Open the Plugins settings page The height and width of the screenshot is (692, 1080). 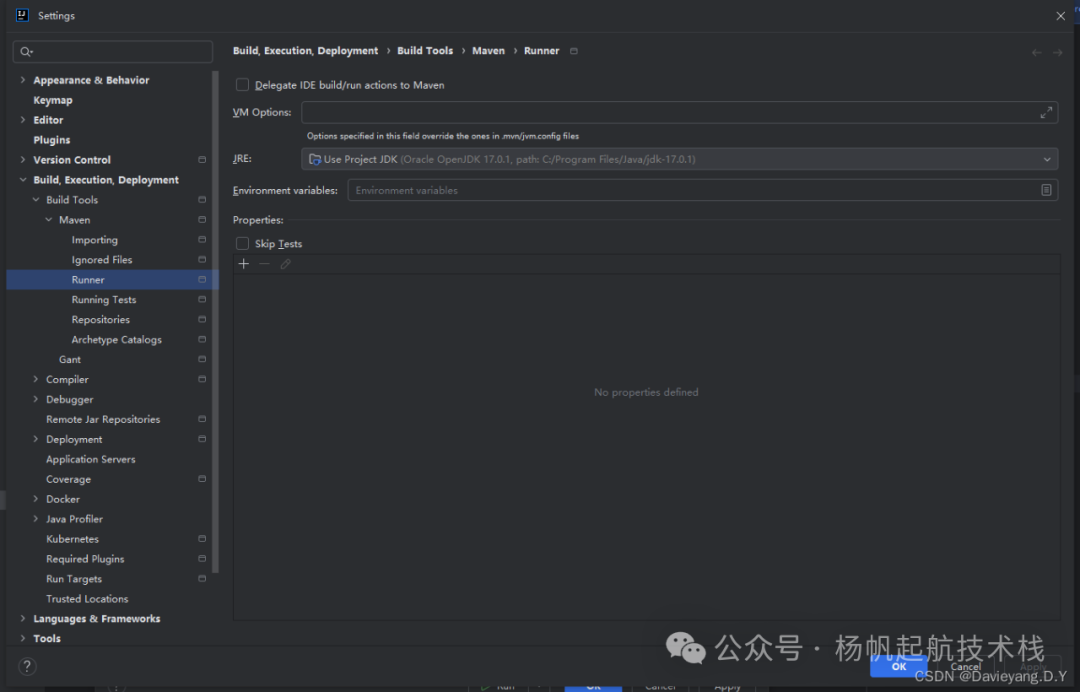[52, 140]
